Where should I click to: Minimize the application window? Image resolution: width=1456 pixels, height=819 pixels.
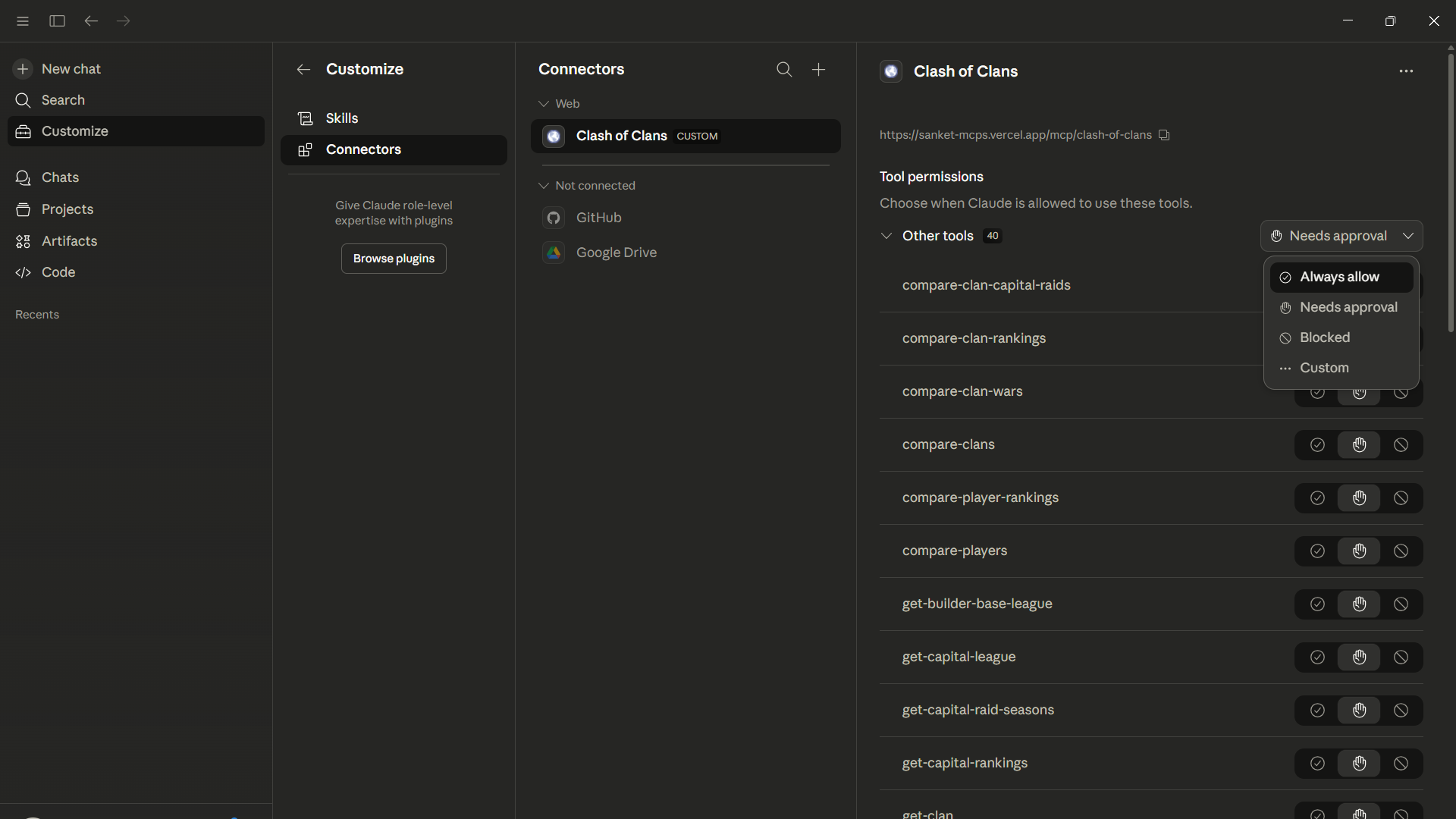click(x=1348, y=21)
